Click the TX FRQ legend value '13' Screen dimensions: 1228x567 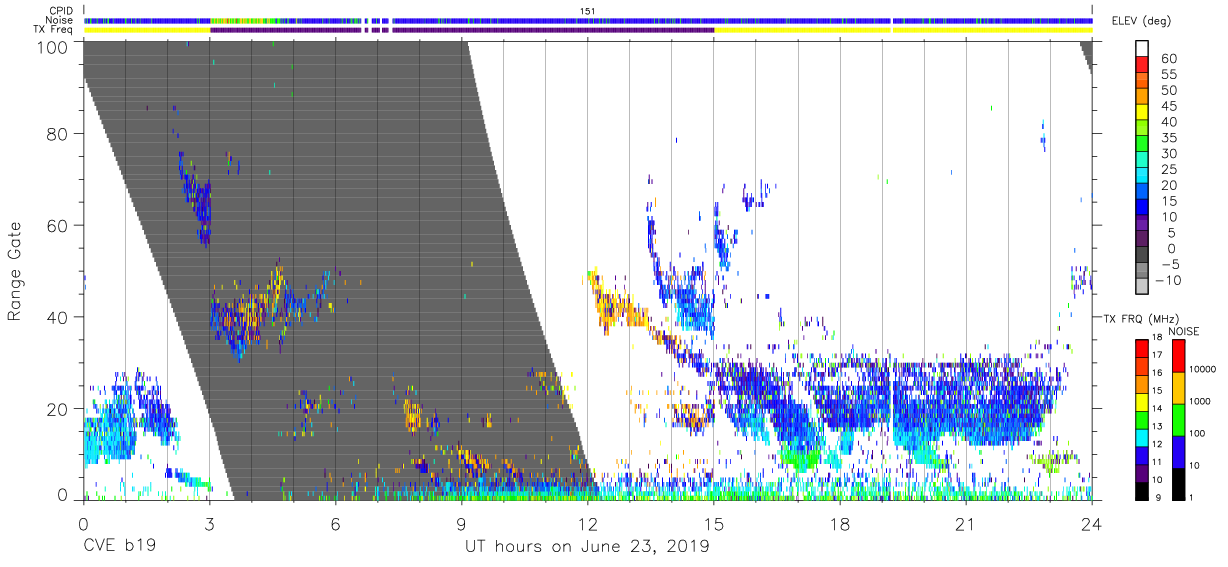pyautogui.click(x=1156, y=427)
